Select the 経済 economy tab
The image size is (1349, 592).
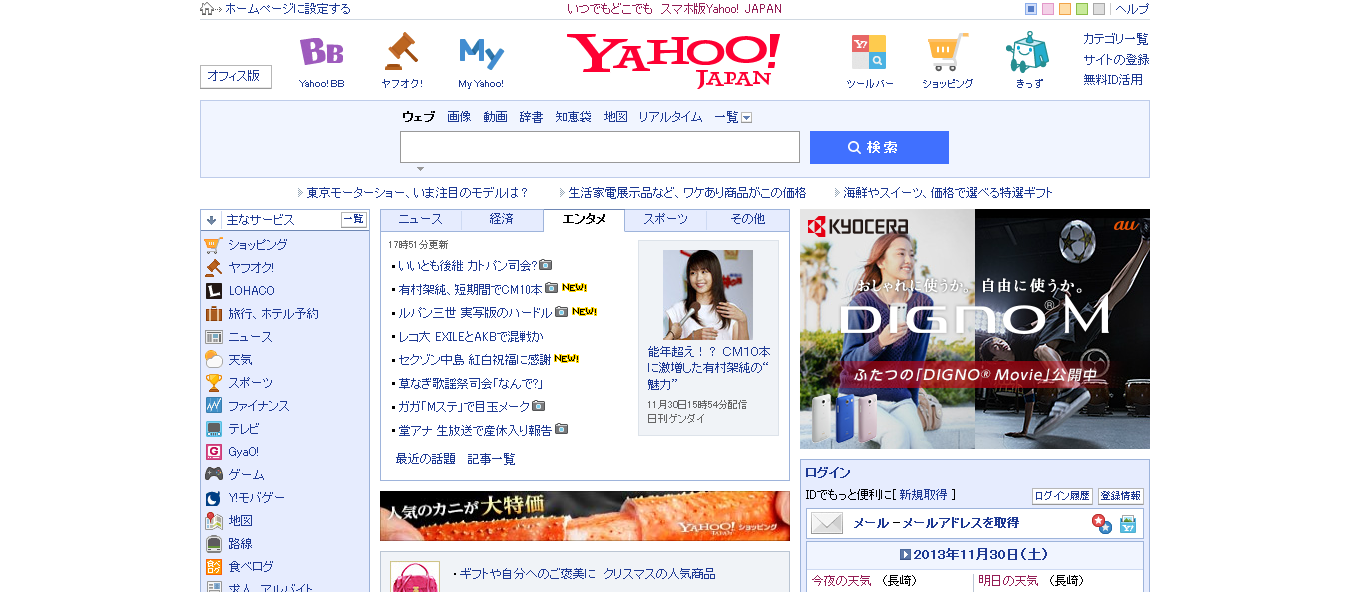click(502, 219)
